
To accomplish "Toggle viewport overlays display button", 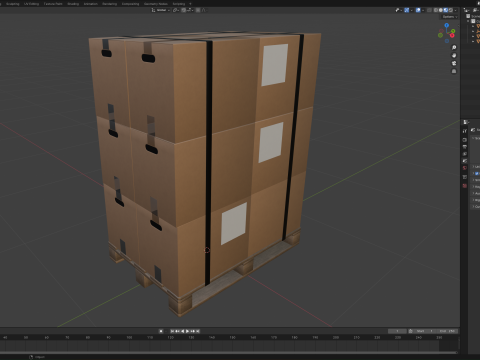I will click(x=418, y=10).
